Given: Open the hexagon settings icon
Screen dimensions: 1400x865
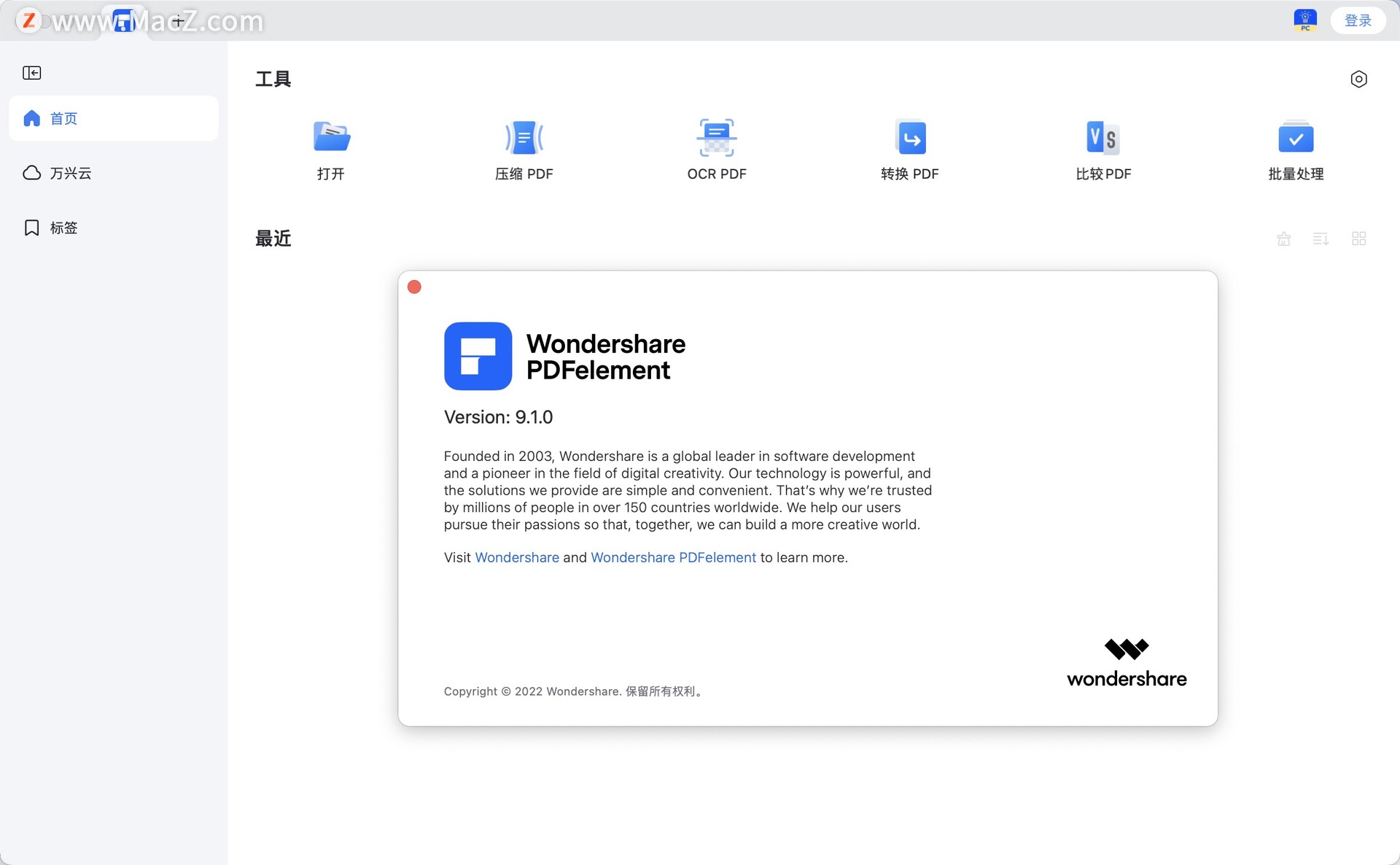Looking at the screenshot, I should 1358,79.
